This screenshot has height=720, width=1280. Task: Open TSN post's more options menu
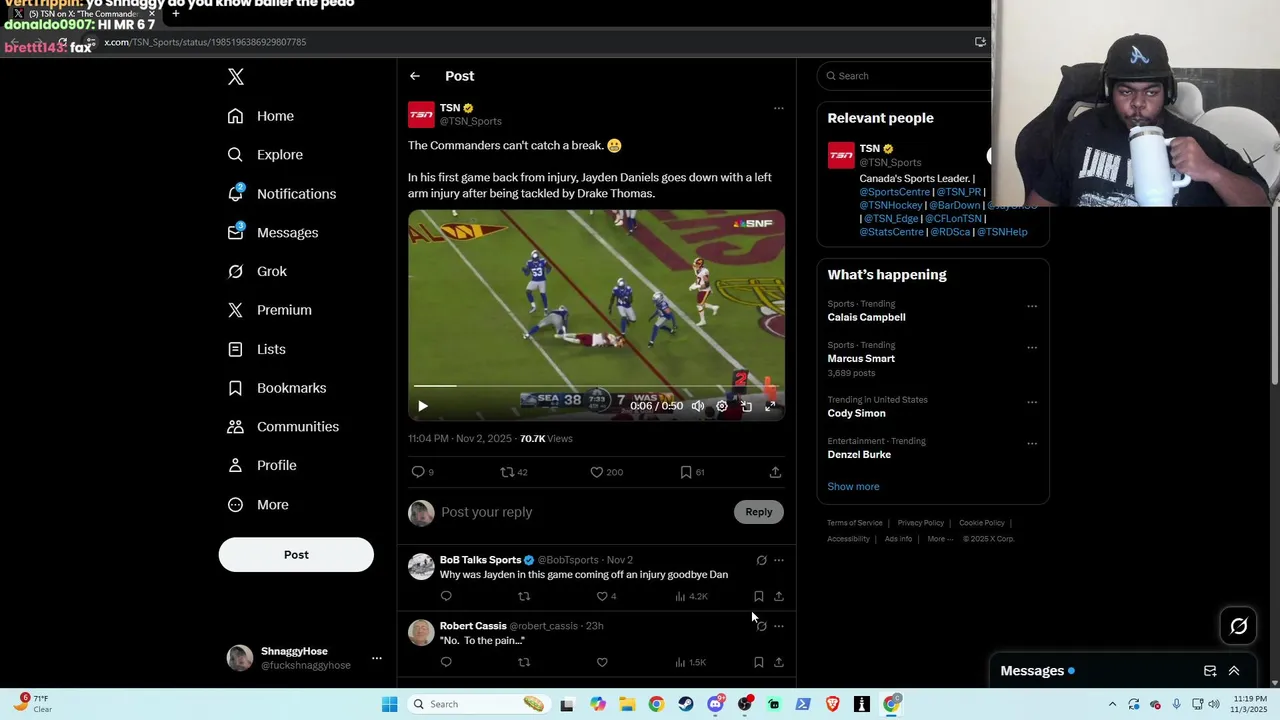click(779, 108)
